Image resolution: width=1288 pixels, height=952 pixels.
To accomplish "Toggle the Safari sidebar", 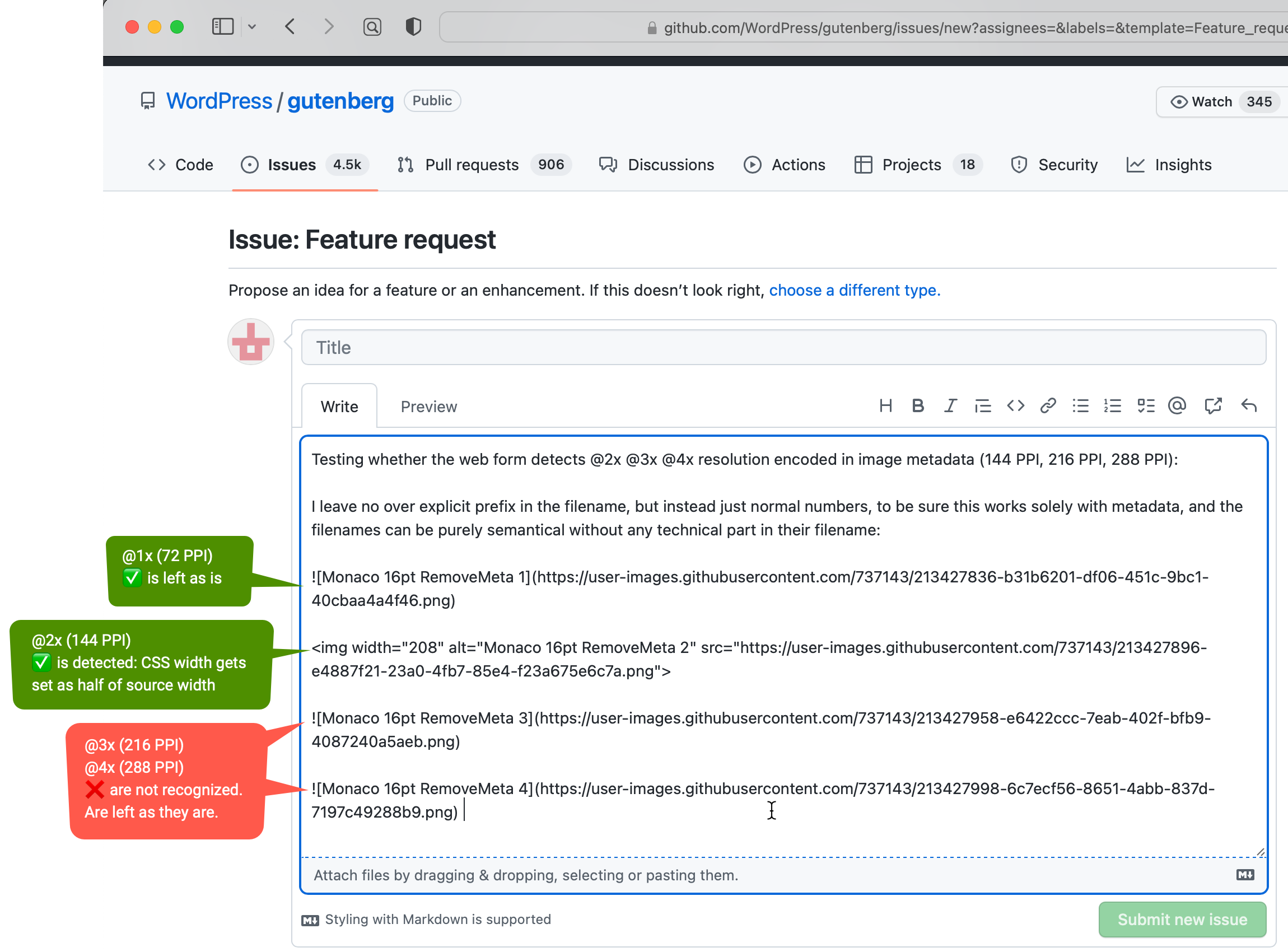I will tap(222, 26).
